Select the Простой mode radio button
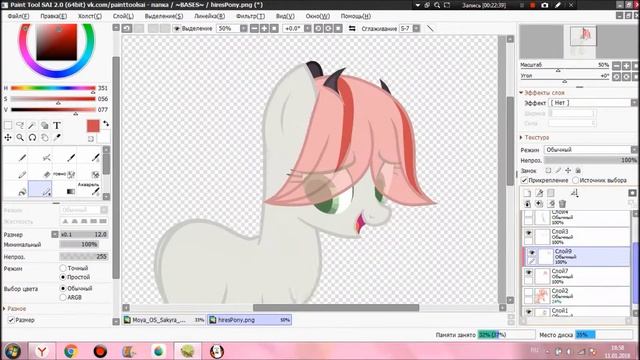The height and width of the screenshot is (360, 640). pyautogui.click(x=63, y=277)
